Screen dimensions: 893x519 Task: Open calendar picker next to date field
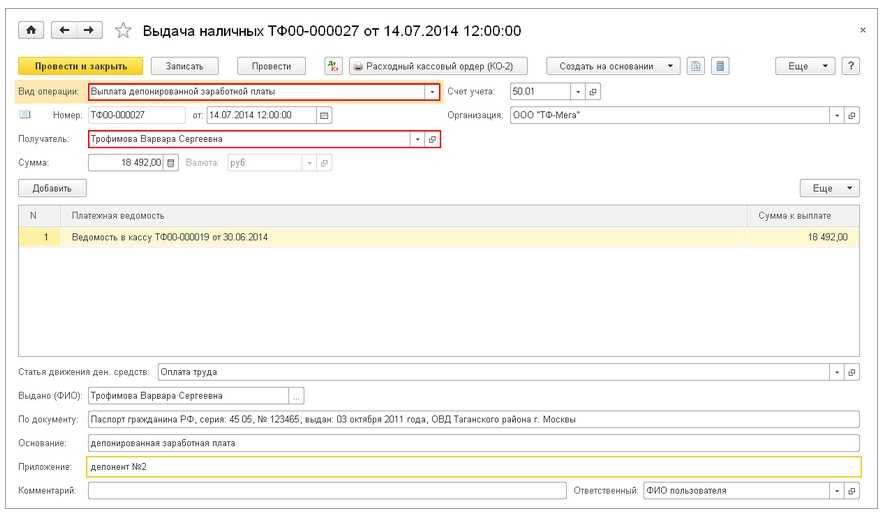pyautogui.click(x=324, y=115)
